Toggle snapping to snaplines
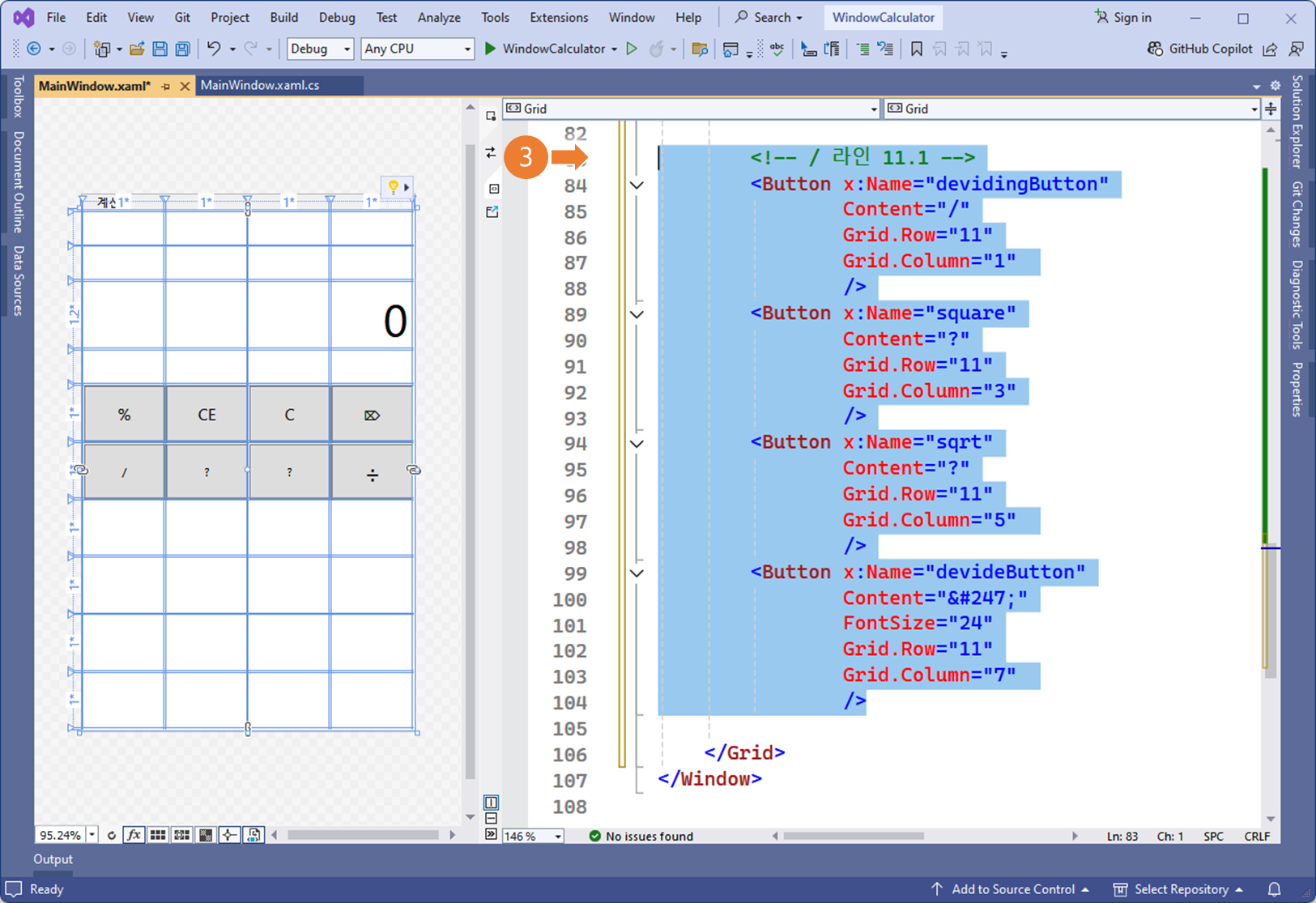 230,835
